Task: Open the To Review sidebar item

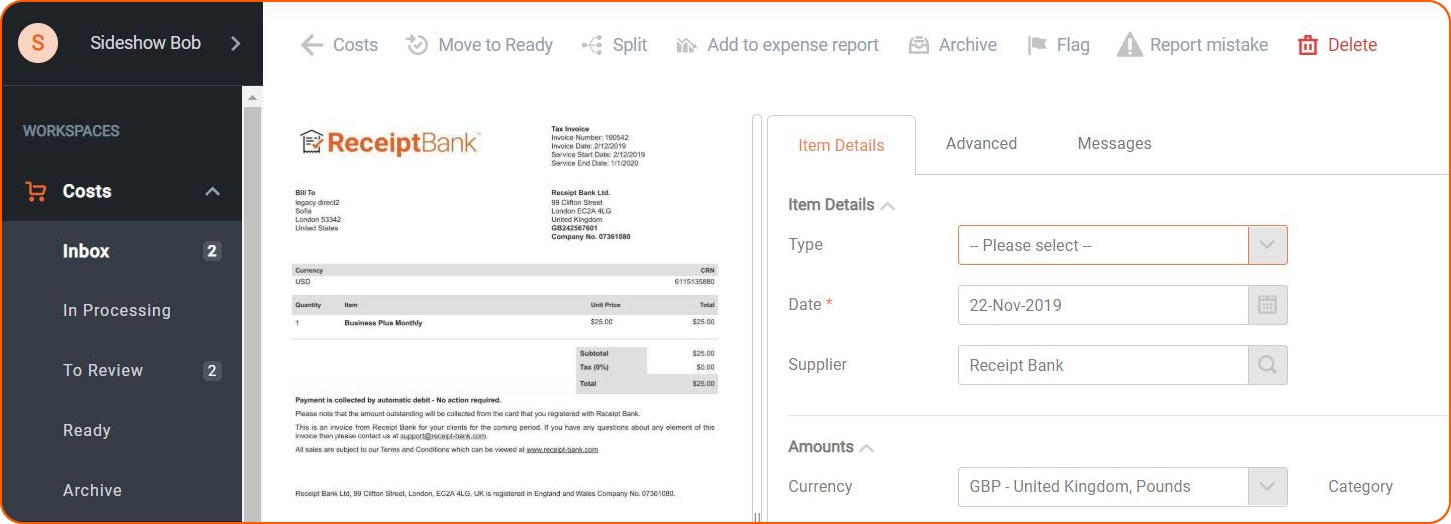Action: coord(122,370)
